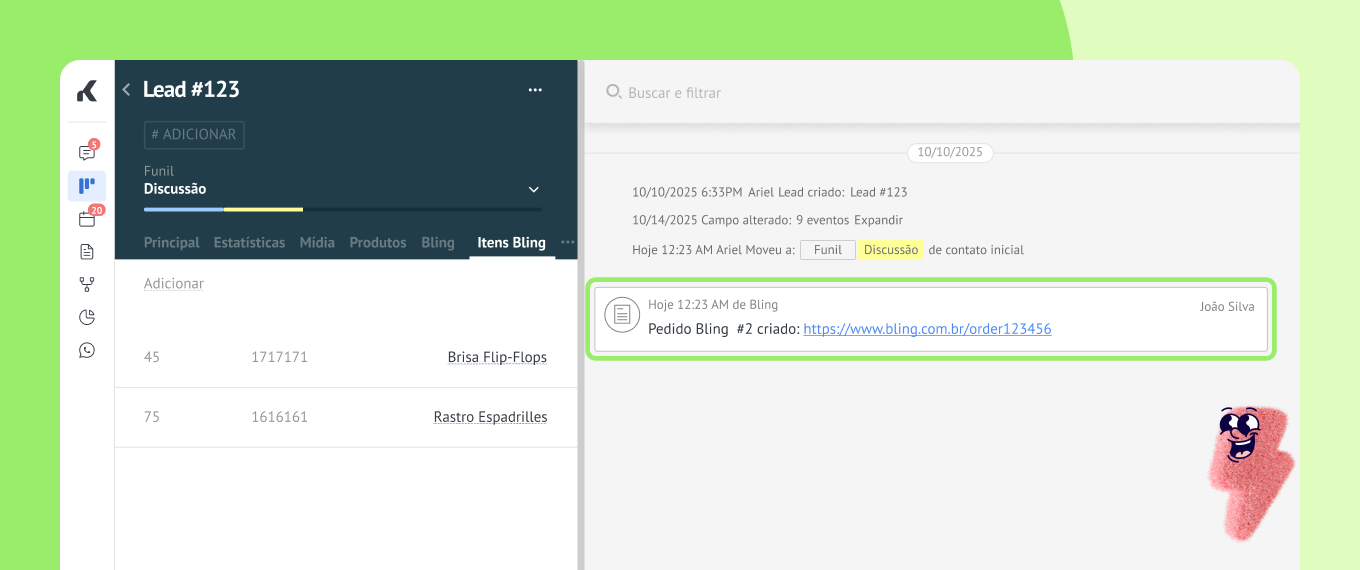1360x570 pixels.
Task: Open the calendar tasks icon
Action: [87, 219]
